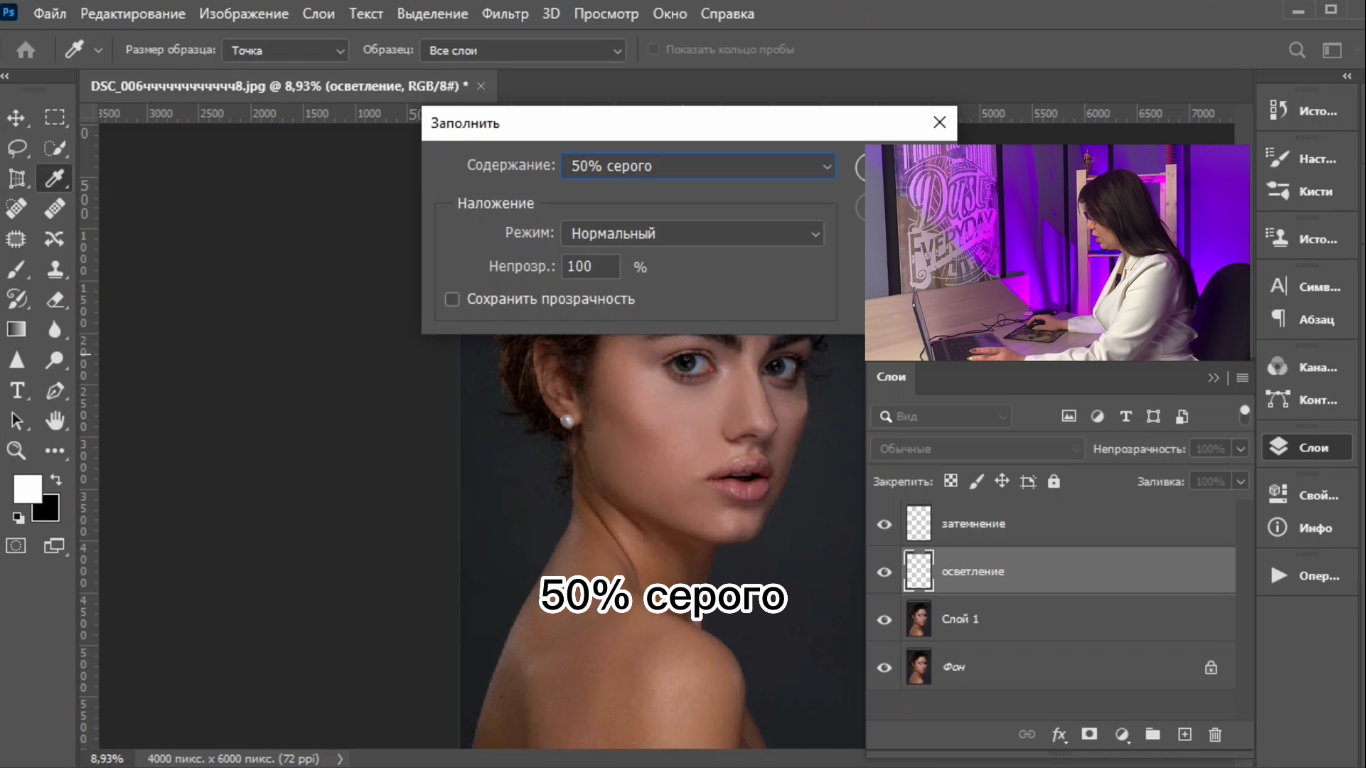Open Заливка slider dropdown arrow

point(1241,481)
